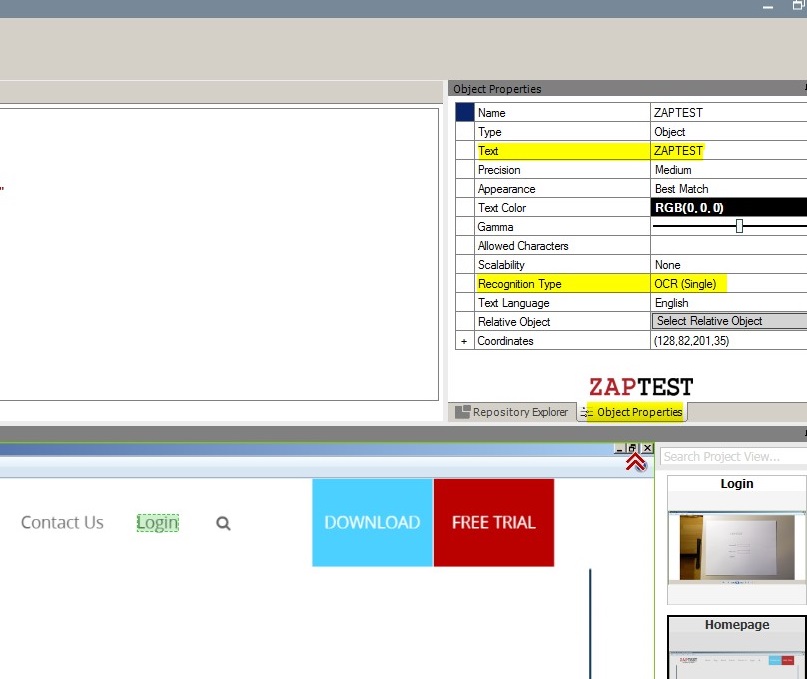Expand the Coordinates property row
This screenshot has width=807, height=679.
(x=463, y=341)
